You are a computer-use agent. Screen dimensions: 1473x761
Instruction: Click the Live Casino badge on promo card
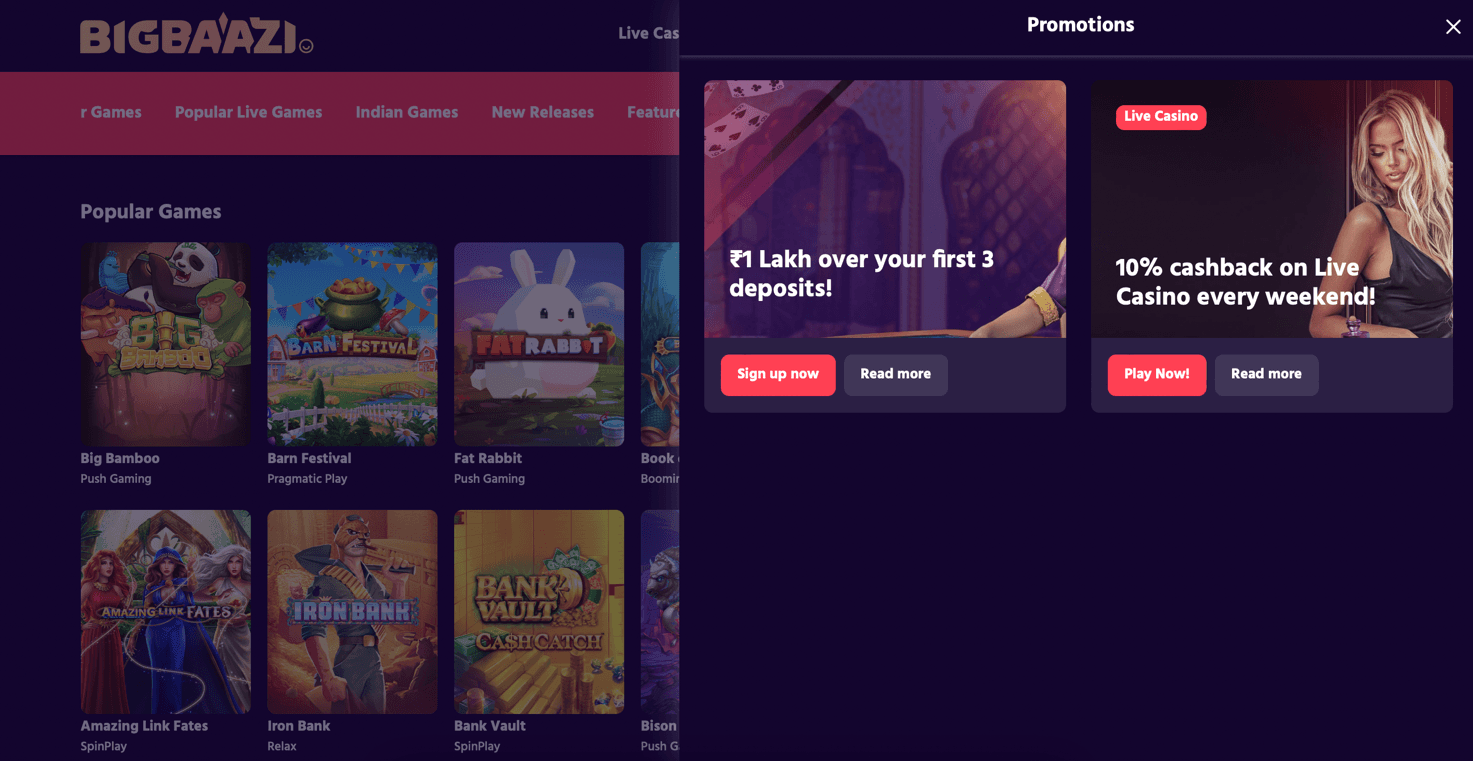coord(1161,117)
